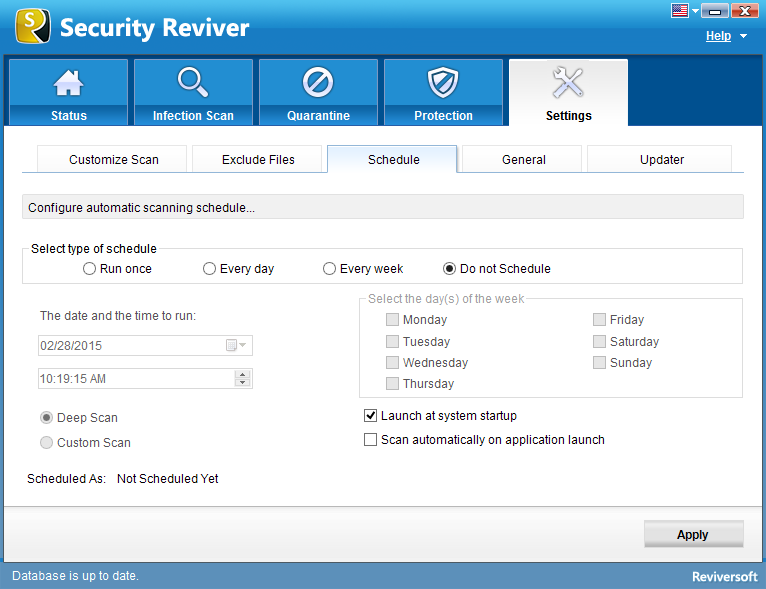Check the Friday checkbox
766x589 pixels.
point(599,320)
